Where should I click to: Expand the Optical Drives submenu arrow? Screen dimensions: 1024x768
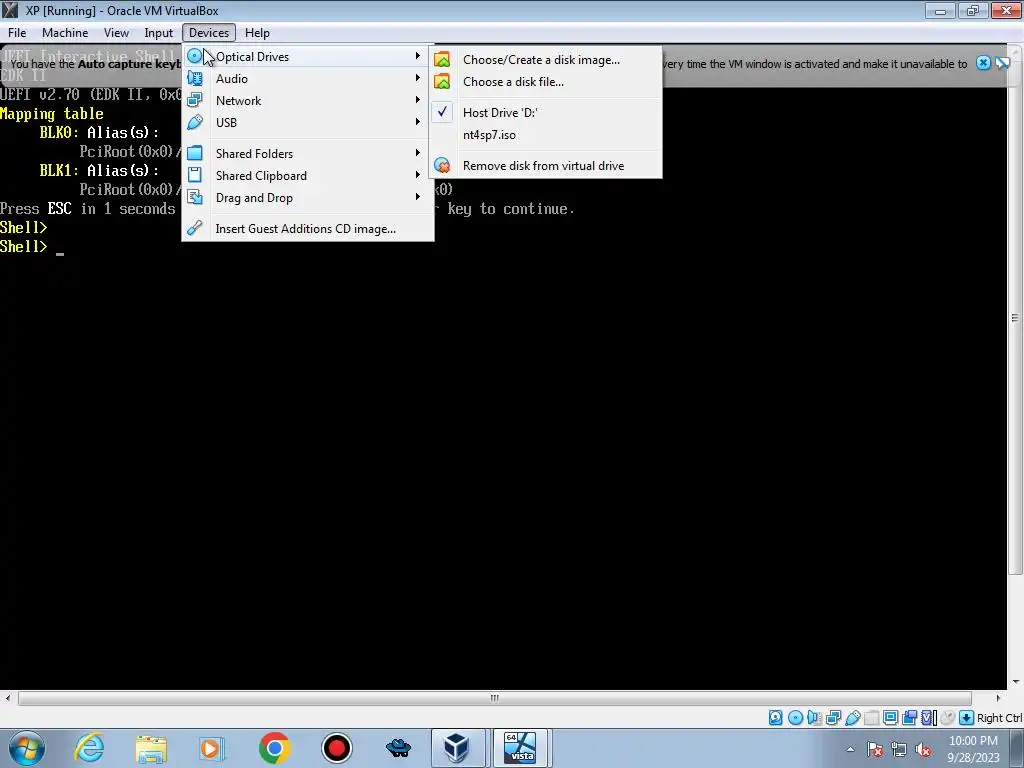[x=418, y=56]
